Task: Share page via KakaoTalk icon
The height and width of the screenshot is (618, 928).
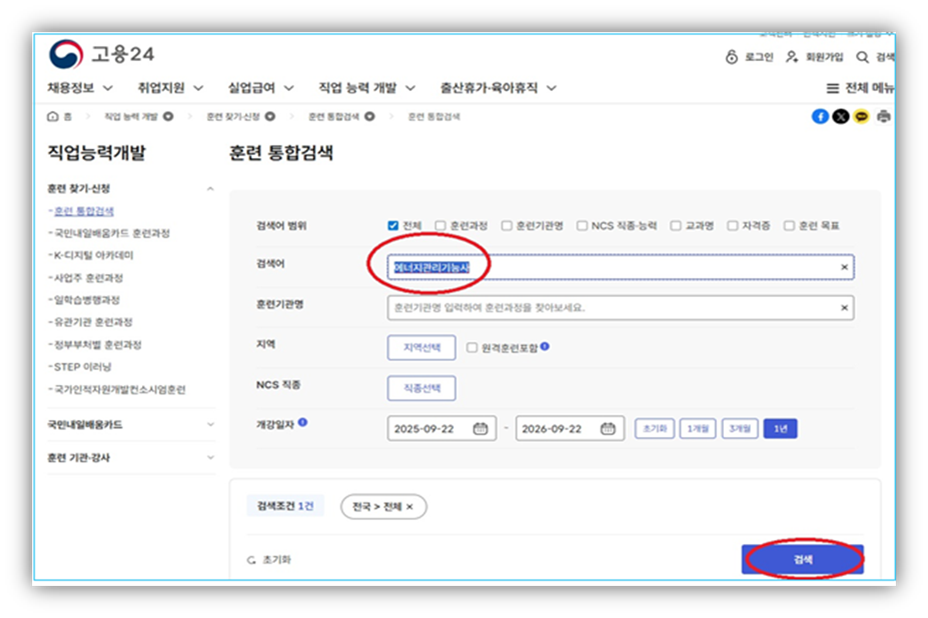Action: point(862,117)
